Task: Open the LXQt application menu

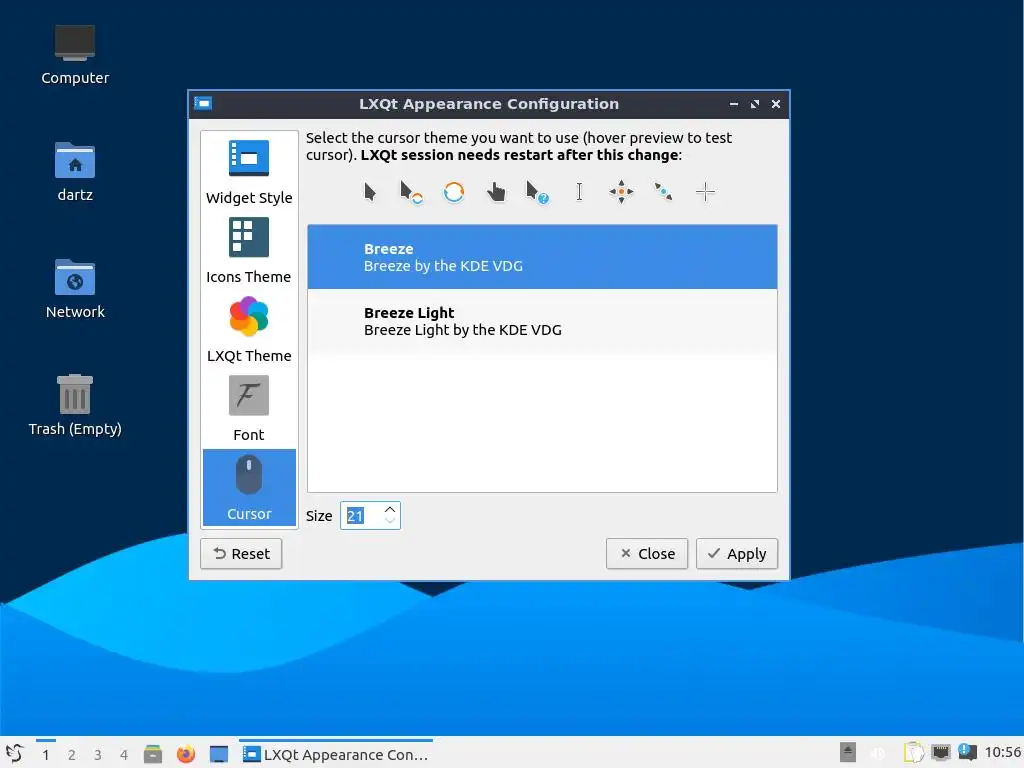Action: [14, 754]
